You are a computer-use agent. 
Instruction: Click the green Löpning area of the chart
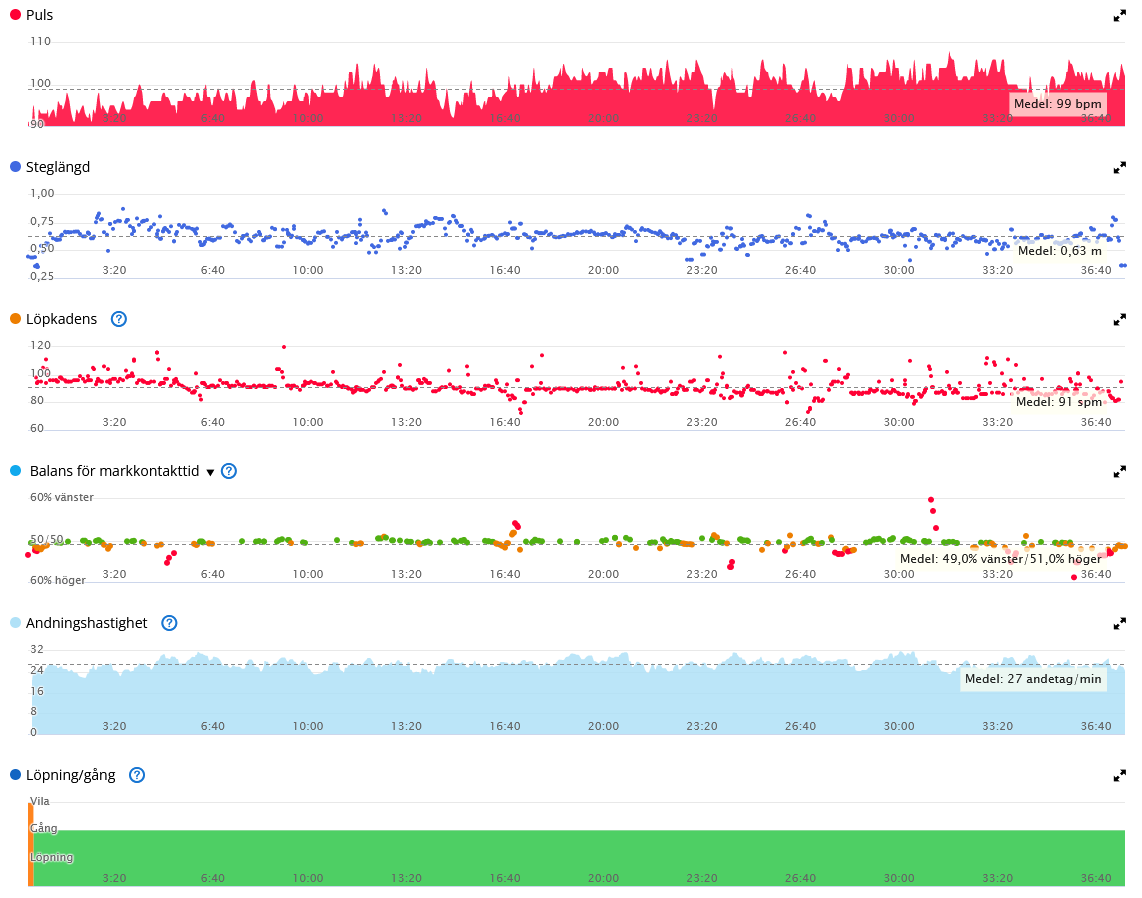[x=579, y=858]
